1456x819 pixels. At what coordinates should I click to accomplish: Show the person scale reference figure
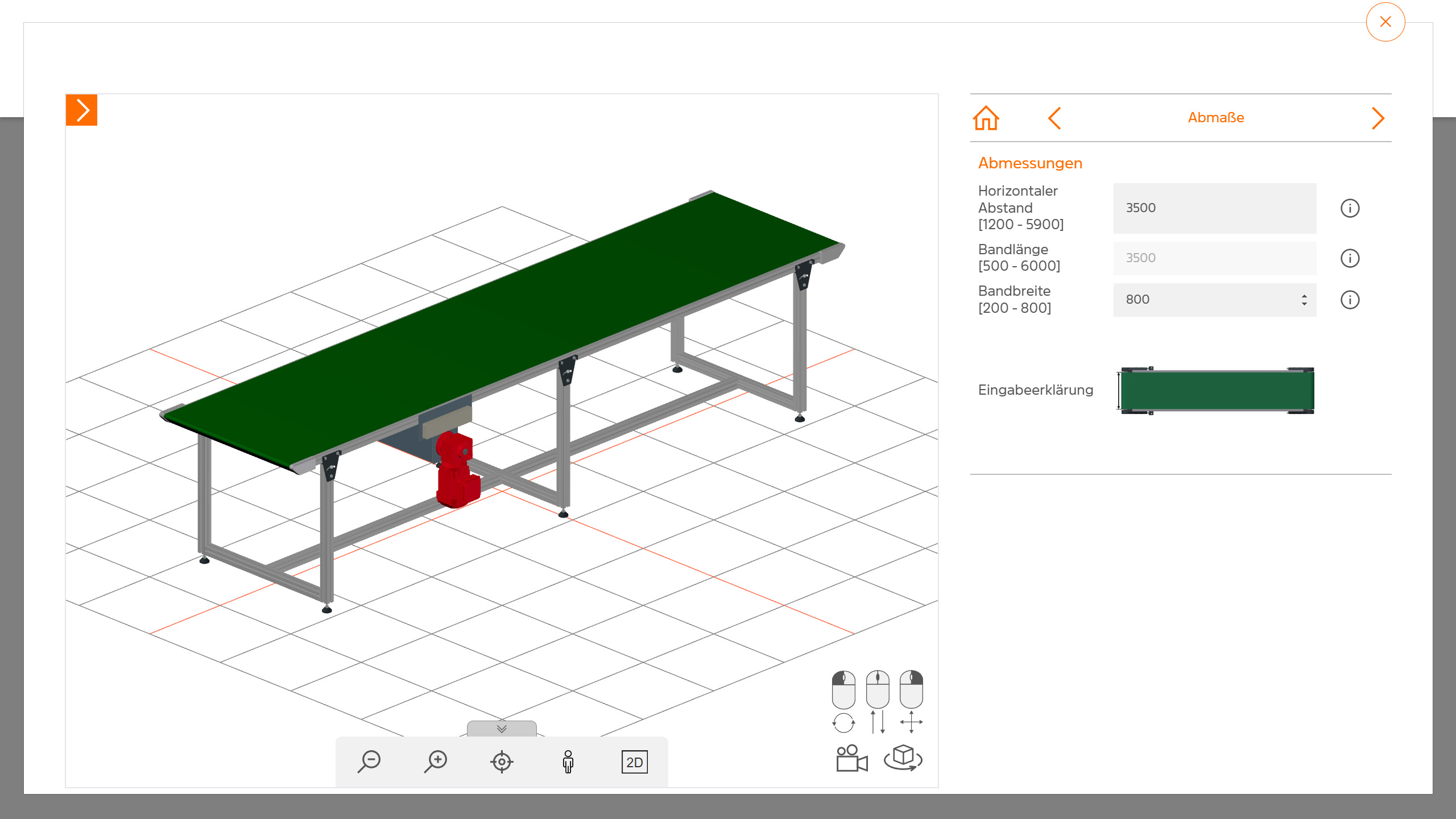568,762
